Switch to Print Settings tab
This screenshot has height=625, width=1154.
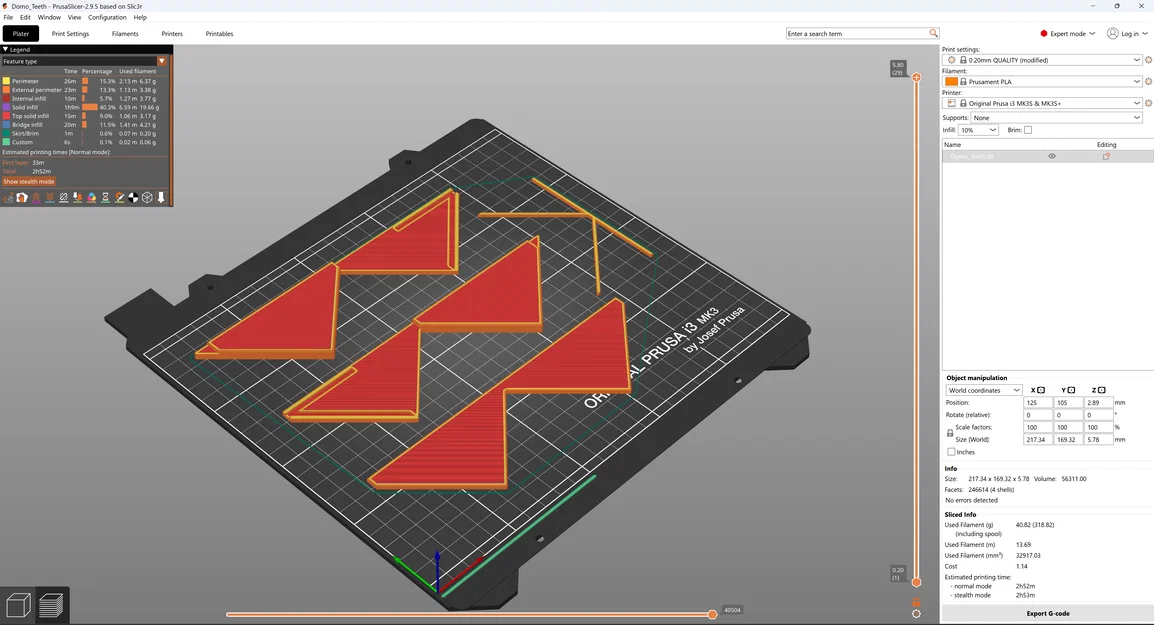70,34
